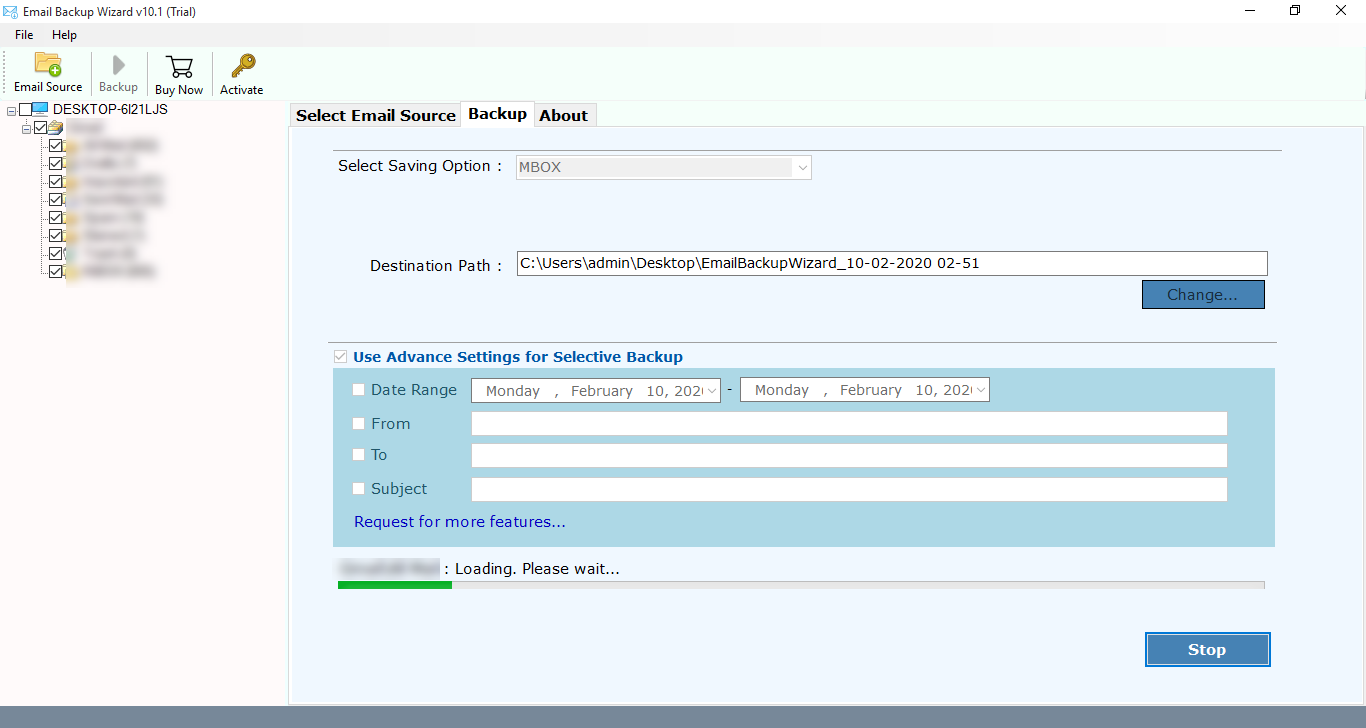Select the mailbox account icon in tree
1366x728 pixels.
pyautogui.click(x=56, y=128)
